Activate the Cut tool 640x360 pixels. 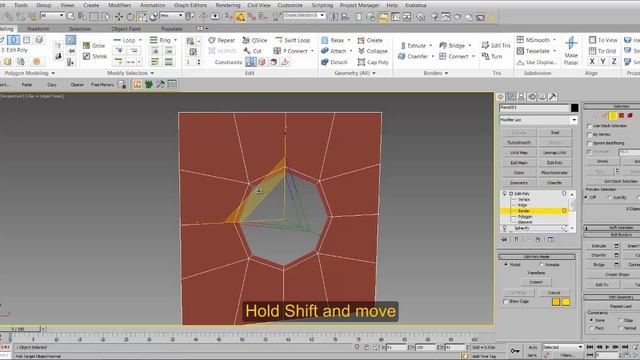253,51
